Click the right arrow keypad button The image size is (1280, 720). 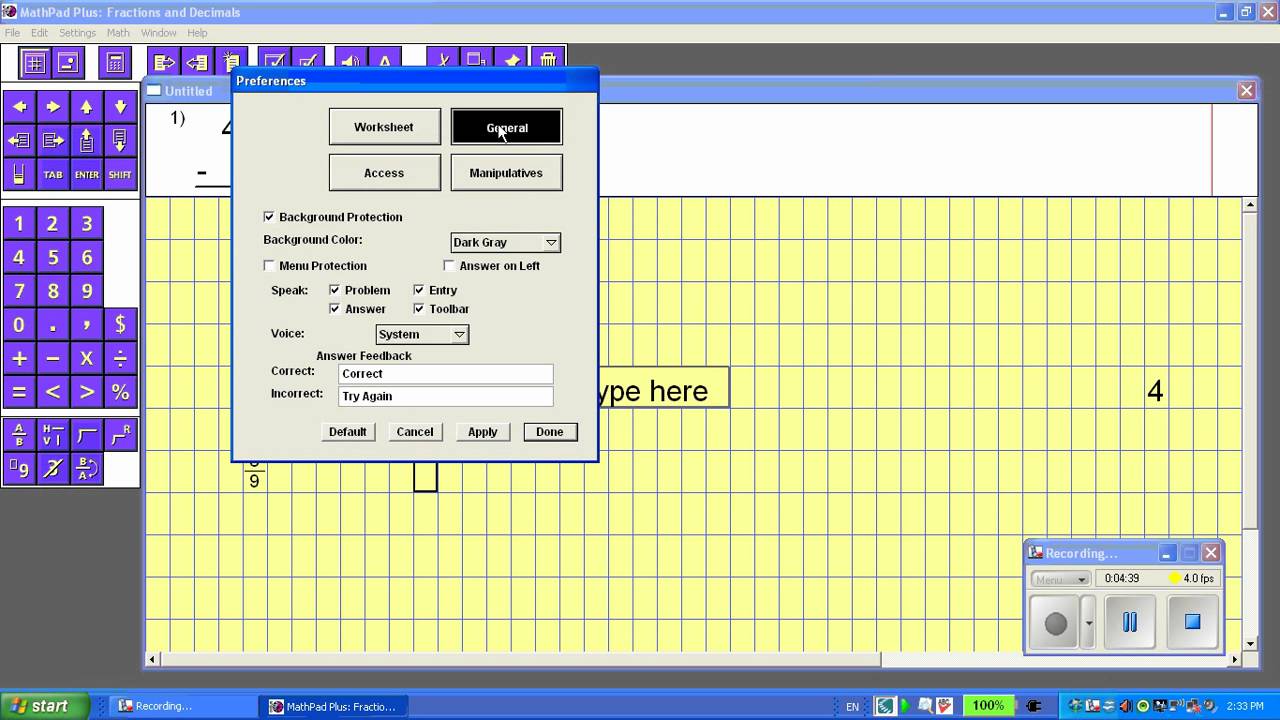click(x=53, y=107)
